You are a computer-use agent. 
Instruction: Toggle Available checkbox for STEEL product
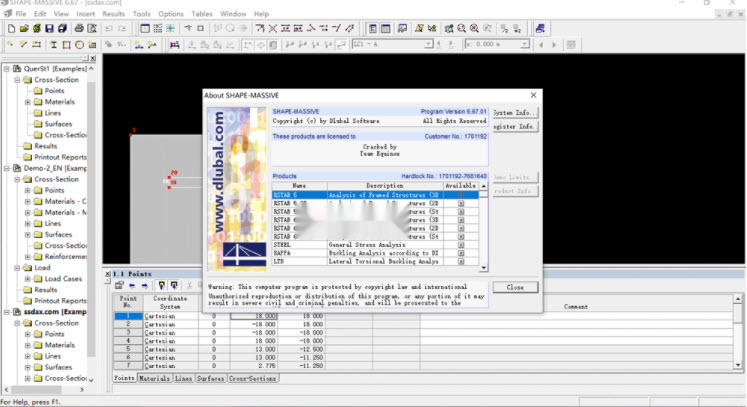click(461, 245)
